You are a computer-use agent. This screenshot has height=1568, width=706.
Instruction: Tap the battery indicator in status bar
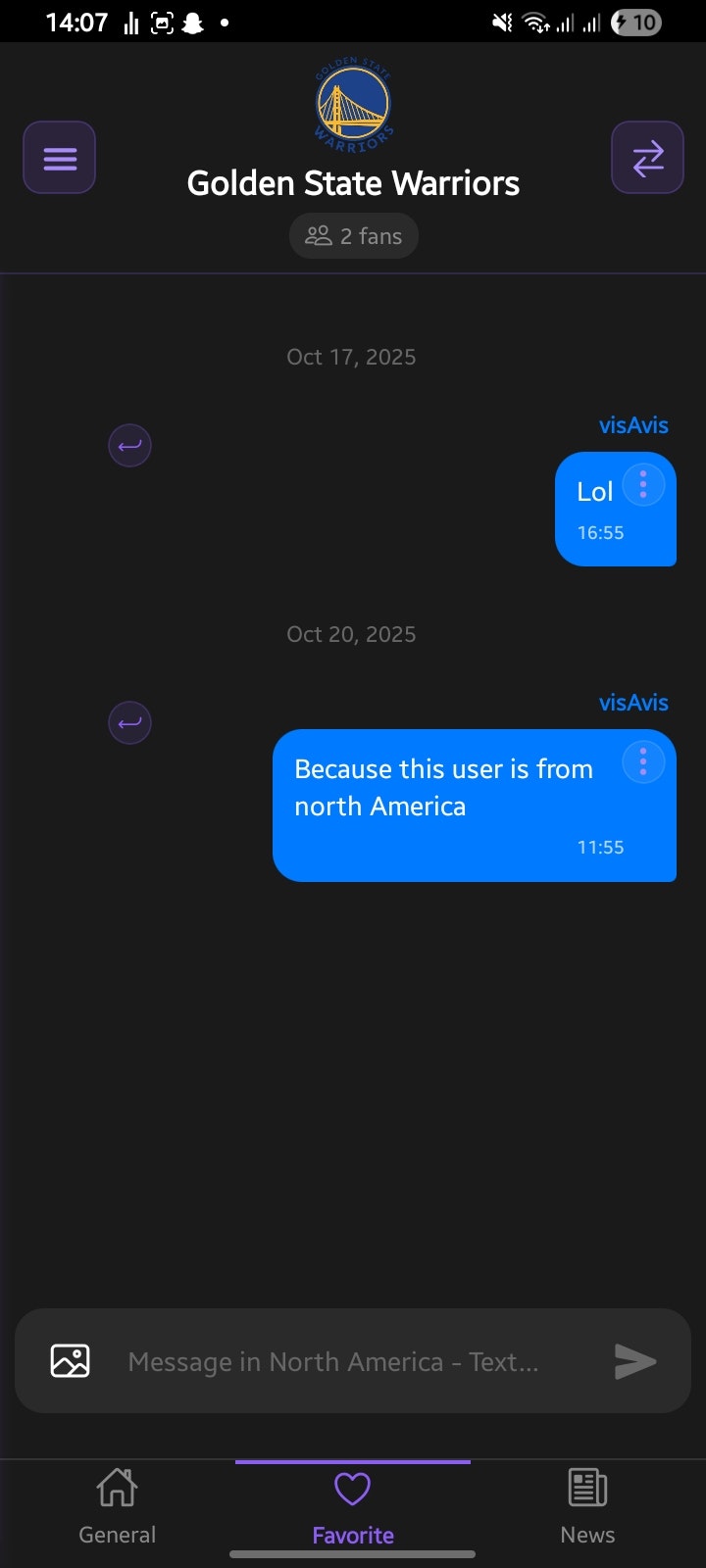636,22
